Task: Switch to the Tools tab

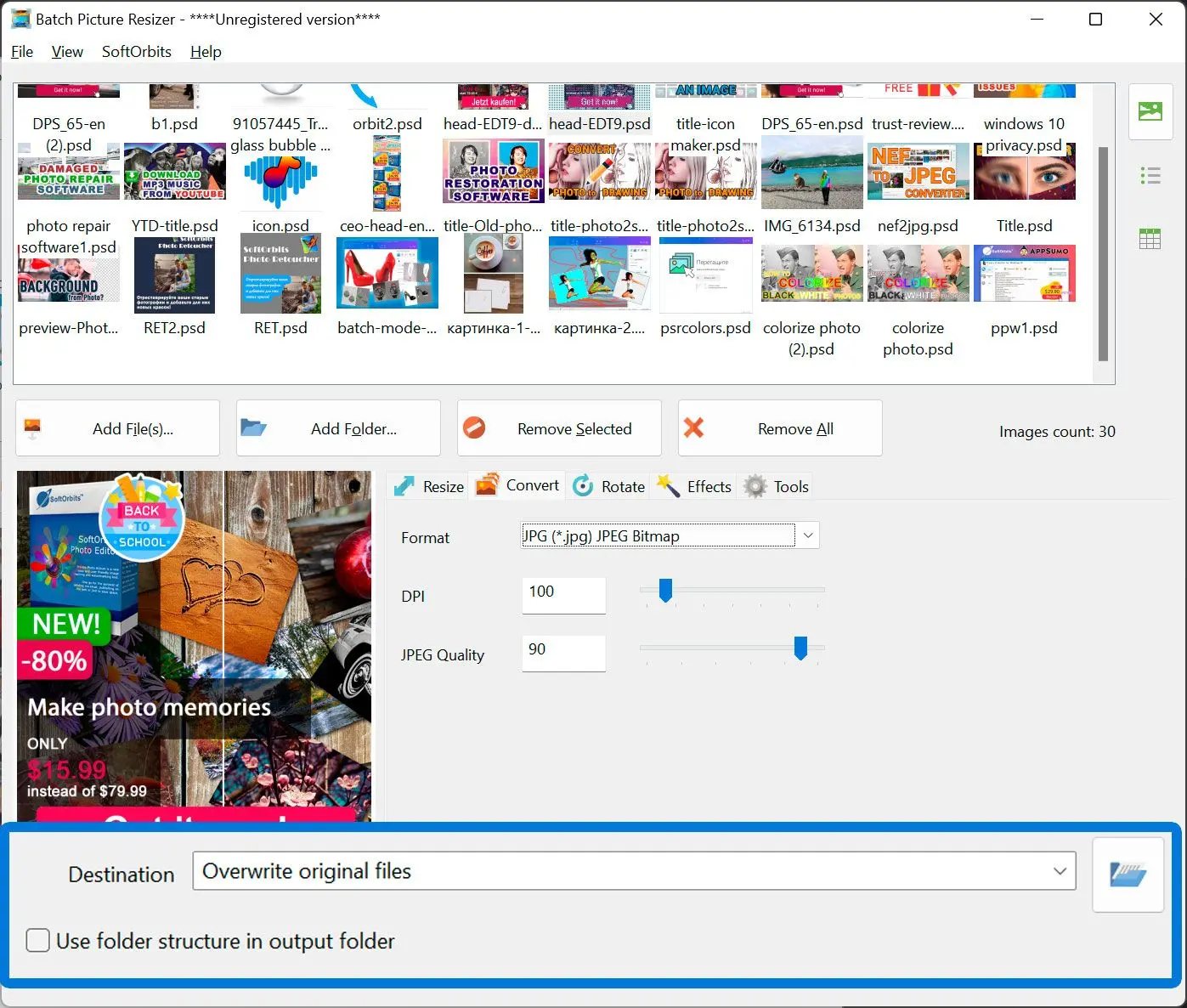Action: [776, 486]
